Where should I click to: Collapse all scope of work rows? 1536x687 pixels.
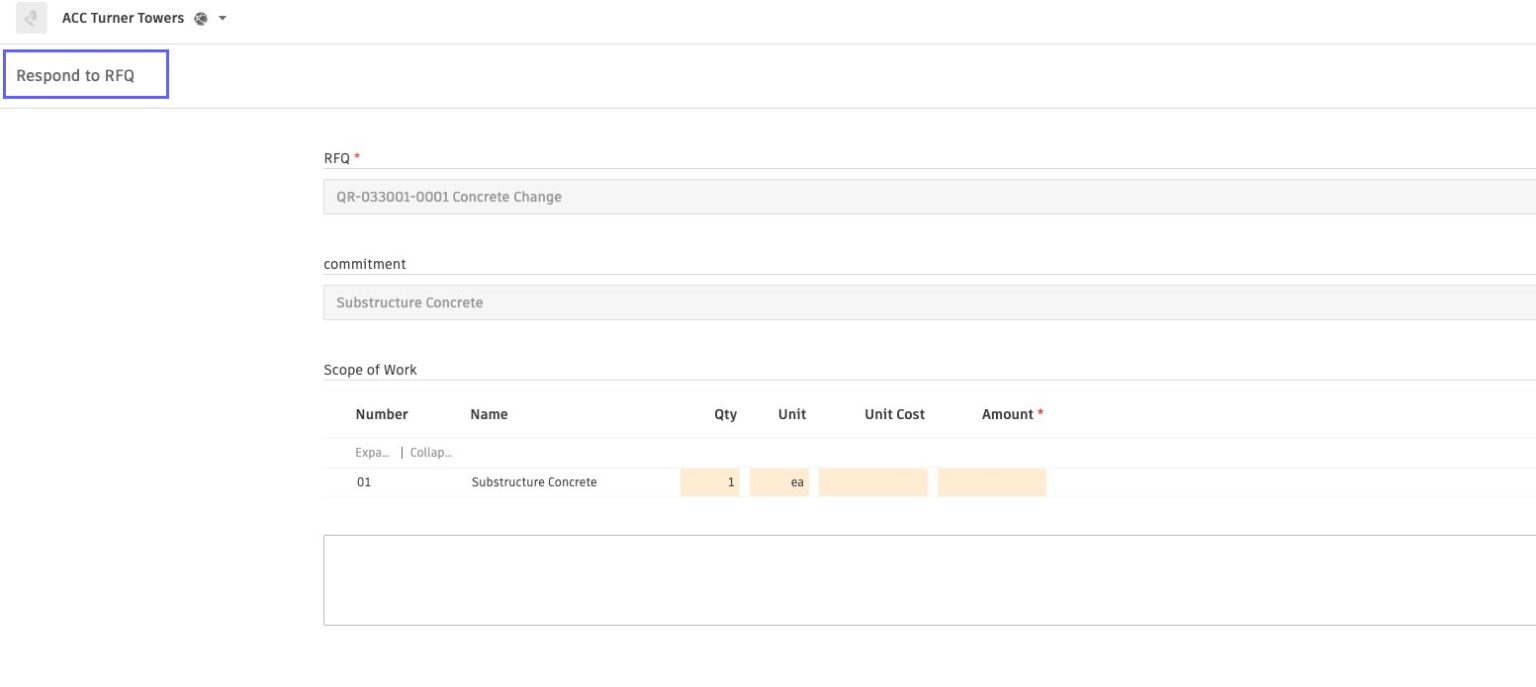431,452
